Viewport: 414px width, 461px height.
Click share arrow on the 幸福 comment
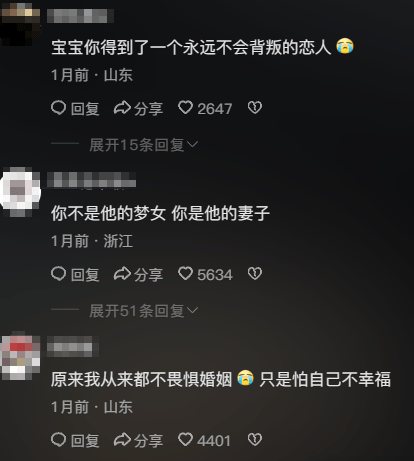tap(122, 440)
